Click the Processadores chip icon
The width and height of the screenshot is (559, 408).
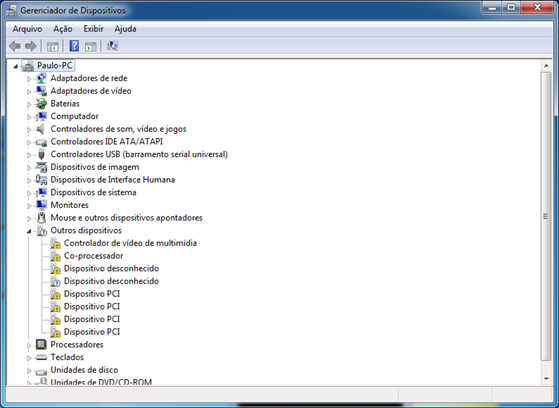41,345
